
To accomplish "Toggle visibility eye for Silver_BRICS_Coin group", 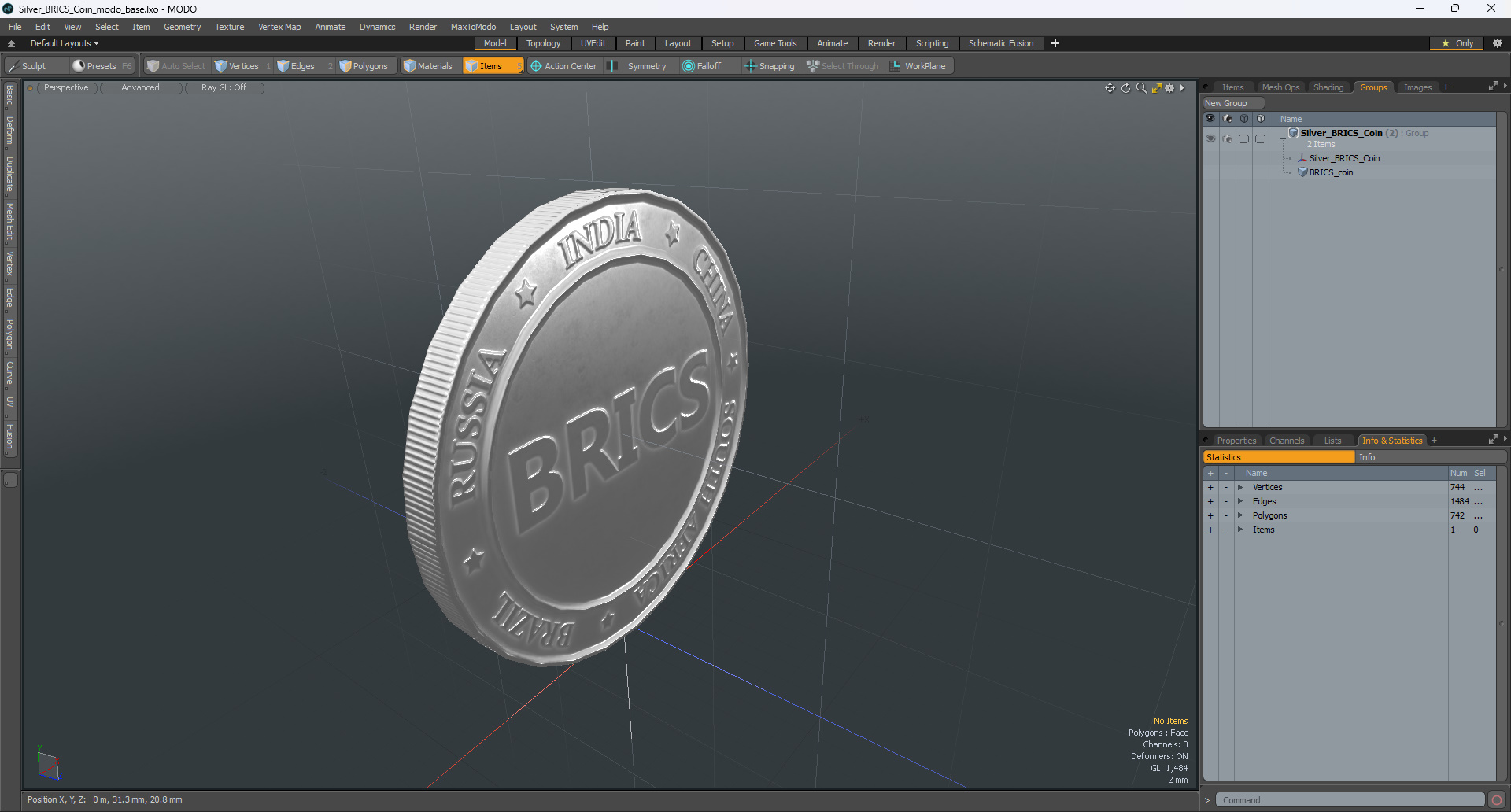I will [1210, 138].
